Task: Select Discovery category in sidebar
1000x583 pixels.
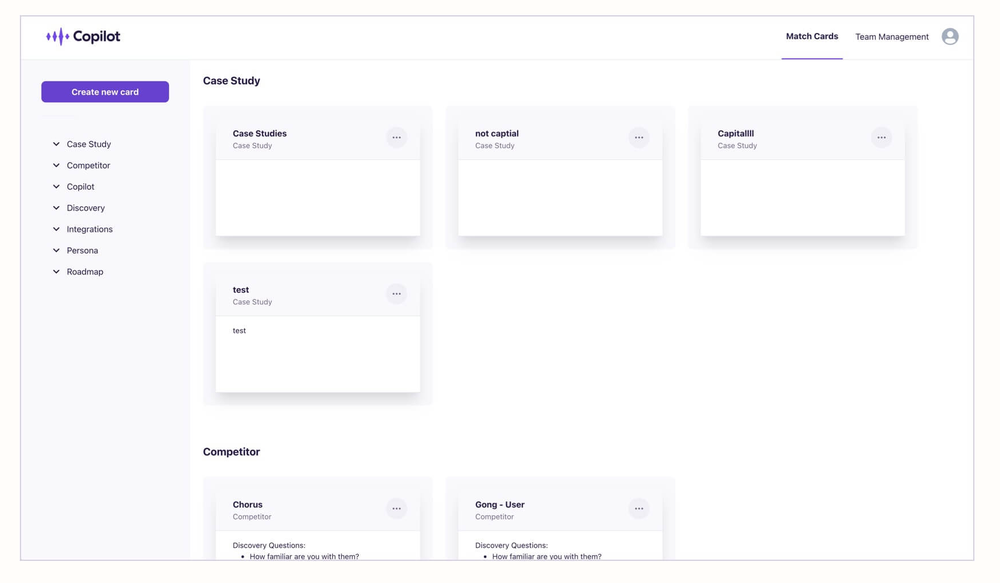Action: click(85, 208)
